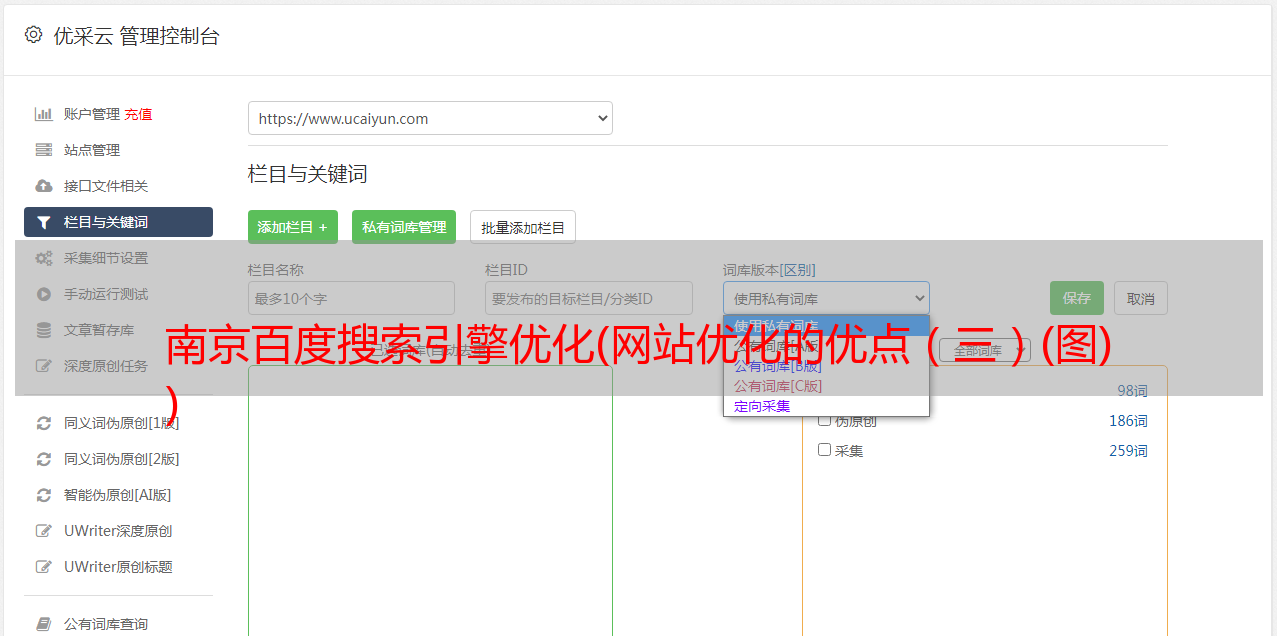
Task: Open 站点管理 via its server icon
Action: 44,150
